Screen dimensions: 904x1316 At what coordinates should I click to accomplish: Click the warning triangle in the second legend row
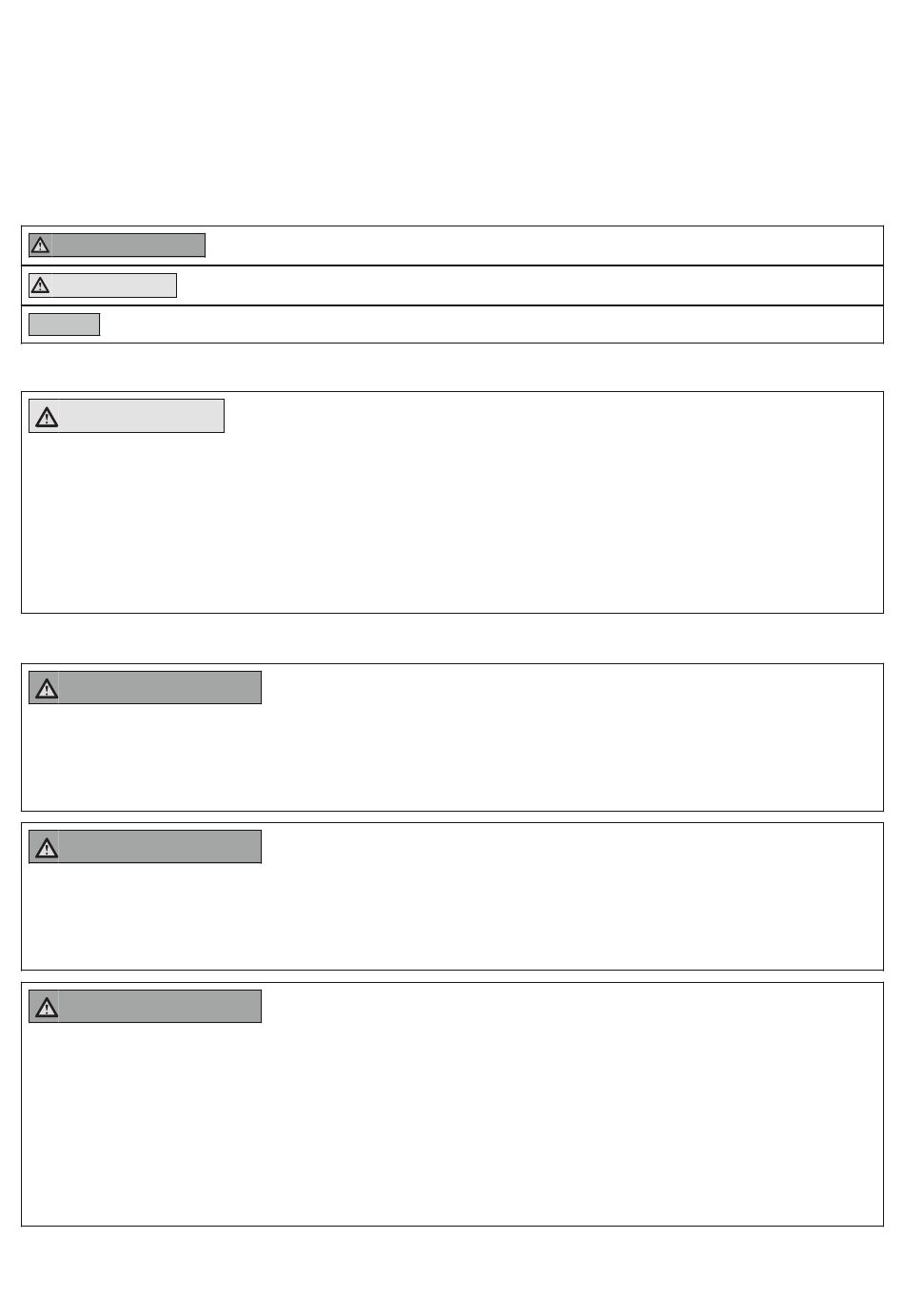tap(40, 285)
